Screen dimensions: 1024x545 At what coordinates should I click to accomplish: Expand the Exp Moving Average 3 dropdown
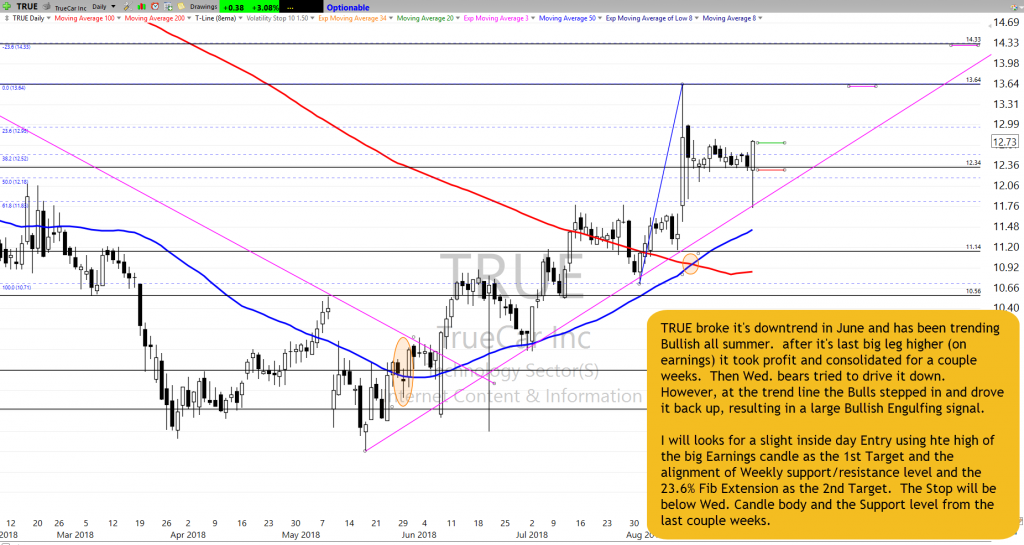534,18
